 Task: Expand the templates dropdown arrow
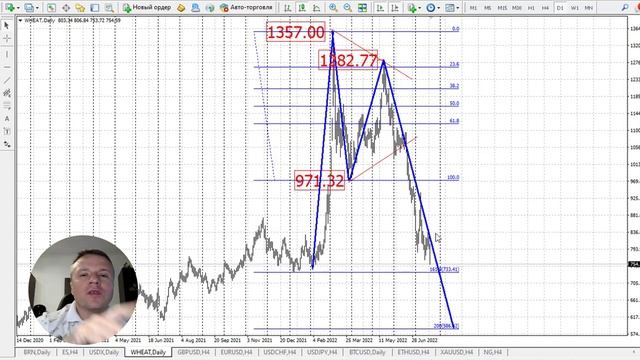pos(458,8)
